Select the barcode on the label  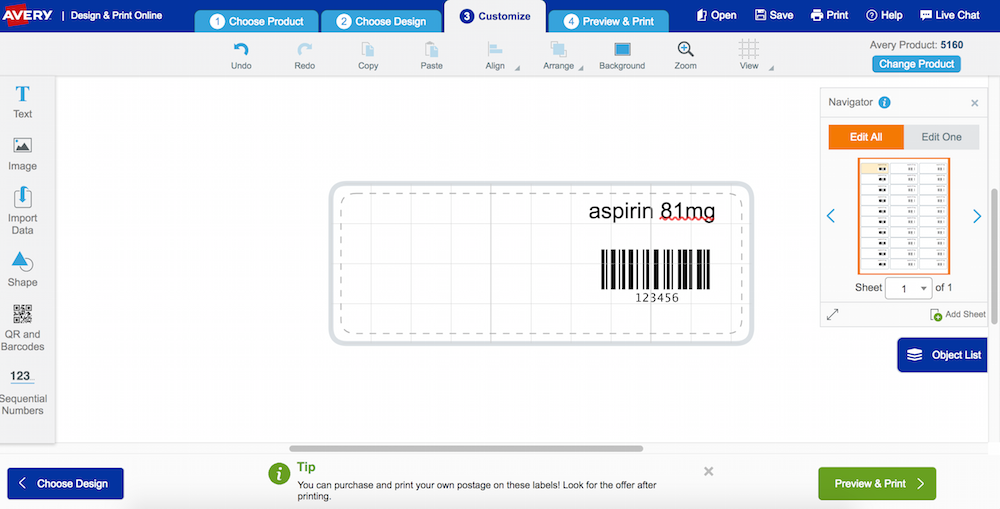[x=656, y=276]
